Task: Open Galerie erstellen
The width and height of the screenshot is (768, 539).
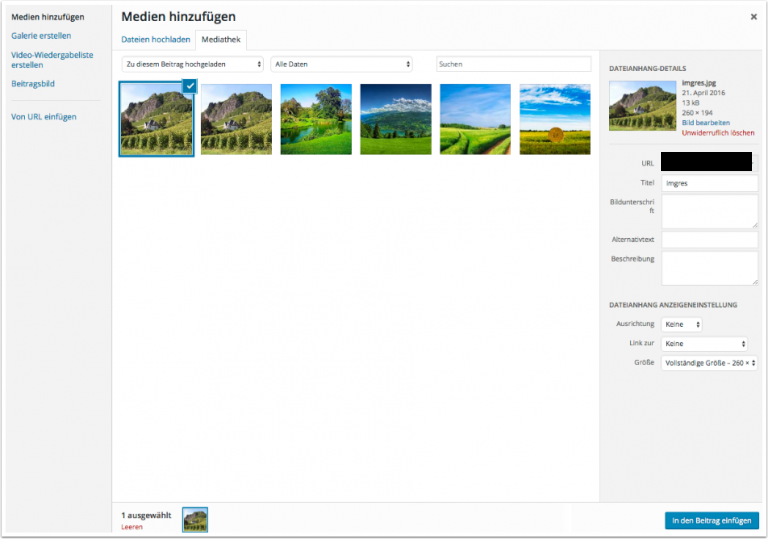Action: [x=41, y=36]
